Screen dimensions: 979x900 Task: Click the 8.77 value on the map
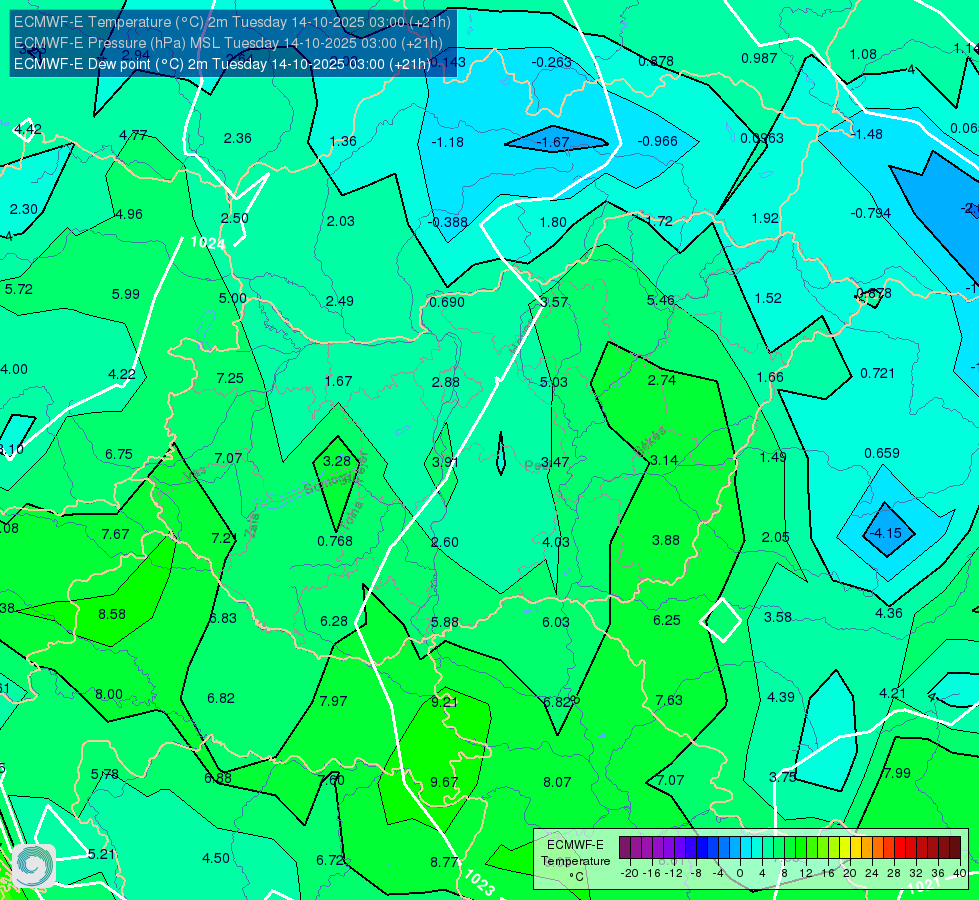(444, 862)
